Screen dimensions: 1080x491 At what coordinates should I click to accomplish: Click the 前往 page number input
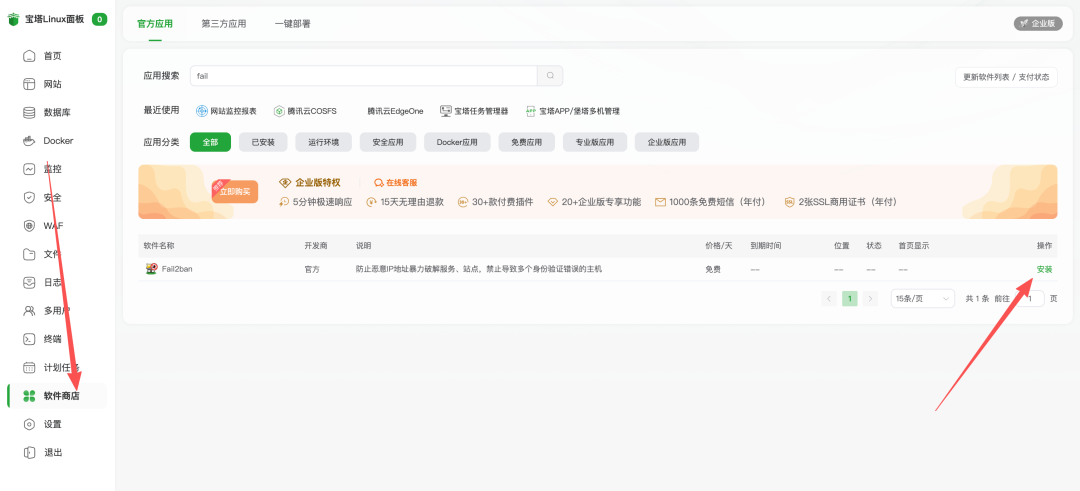(x=1028, y=298)
